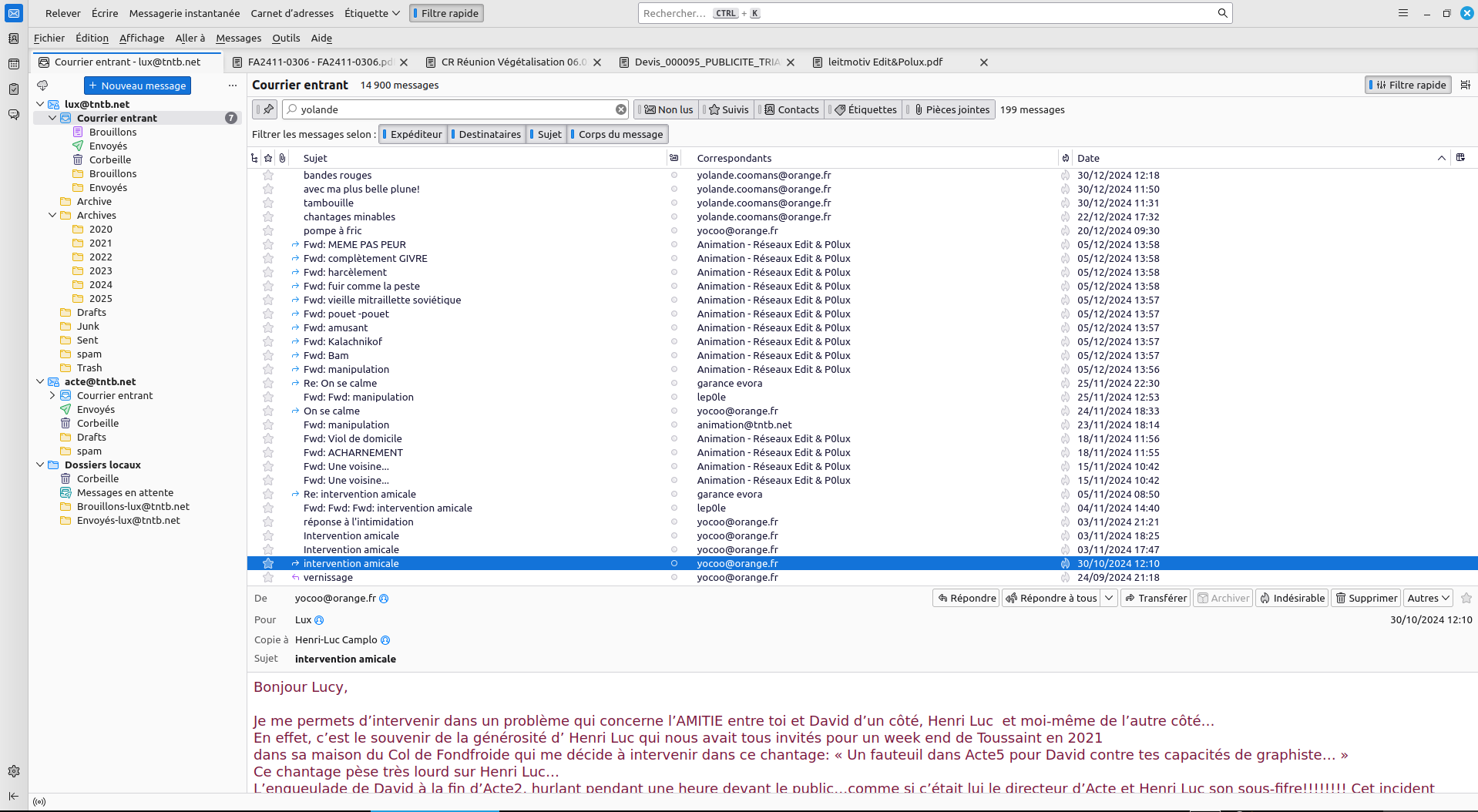The height and width of the screenshot is (812, 1478).
Task: Click the 'Nouveau message' button
Action: coord(137,86)
